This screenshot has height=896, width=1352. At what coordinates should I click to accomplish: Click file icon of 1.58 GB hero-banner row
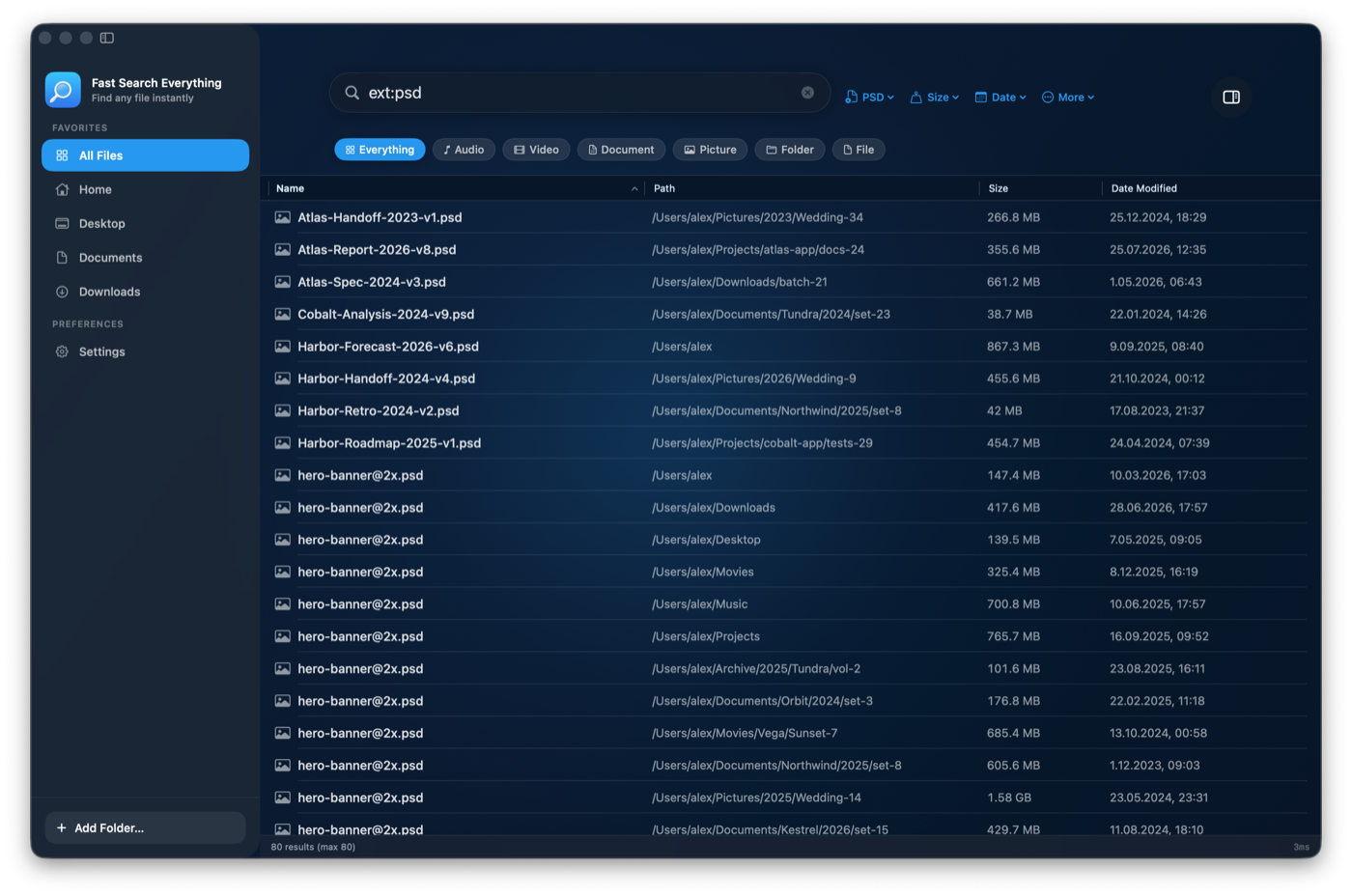pyautogui.click(x=283, y=798)
